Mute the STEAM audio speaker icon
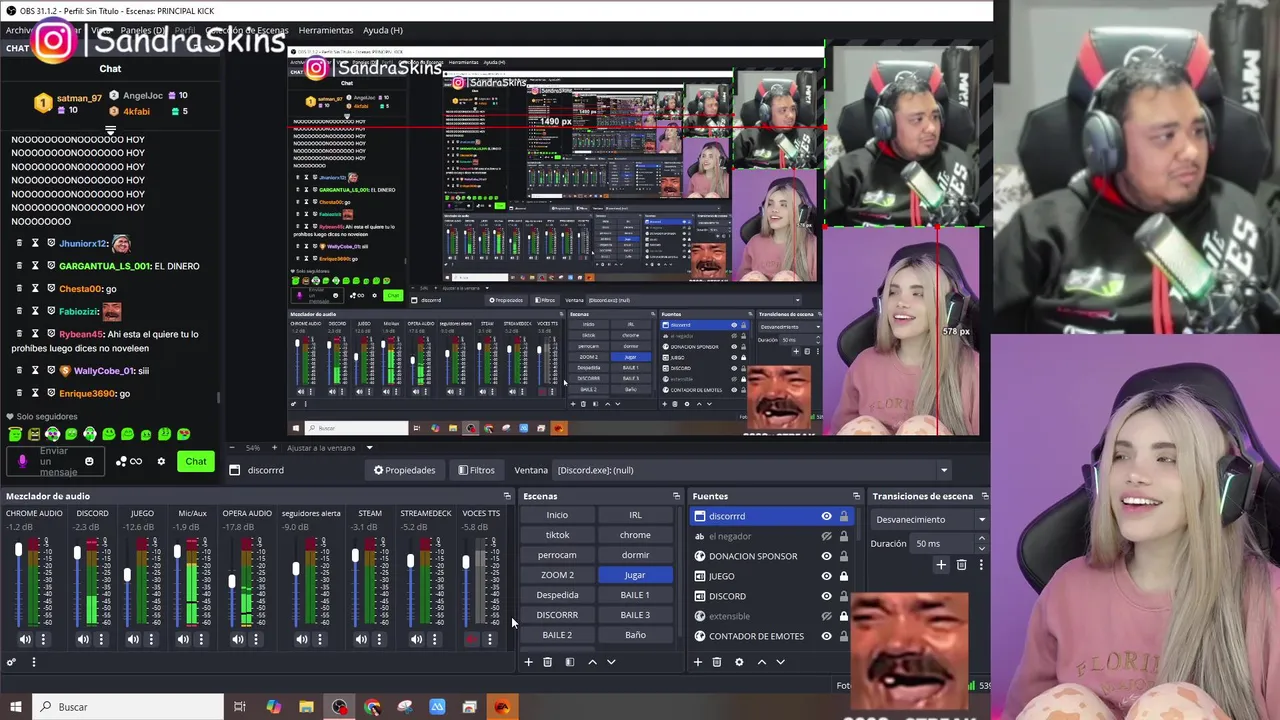Viewport: 1280px width, 720px height. tap(361, 639)
